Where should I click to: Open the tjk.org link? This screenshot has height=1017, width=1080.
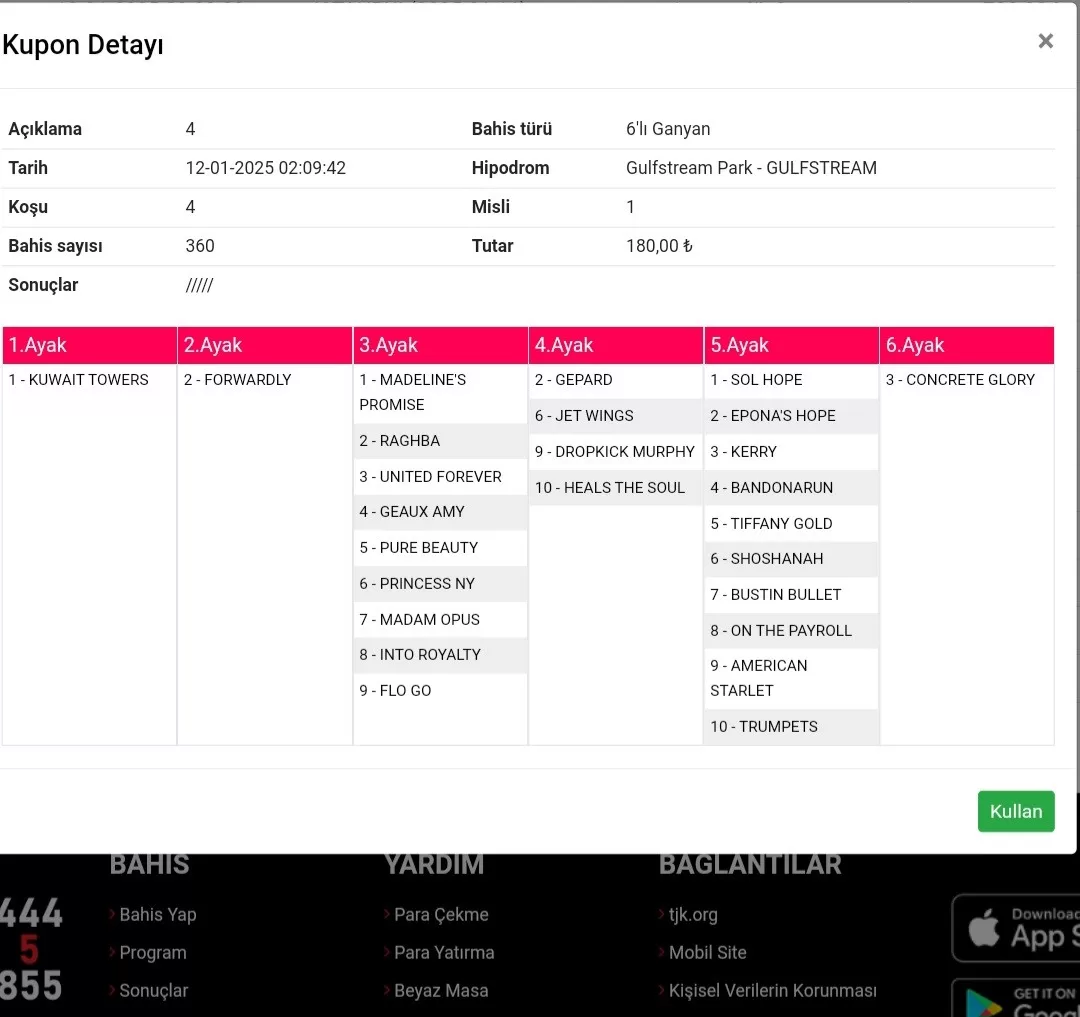click(x=693, y=914)
